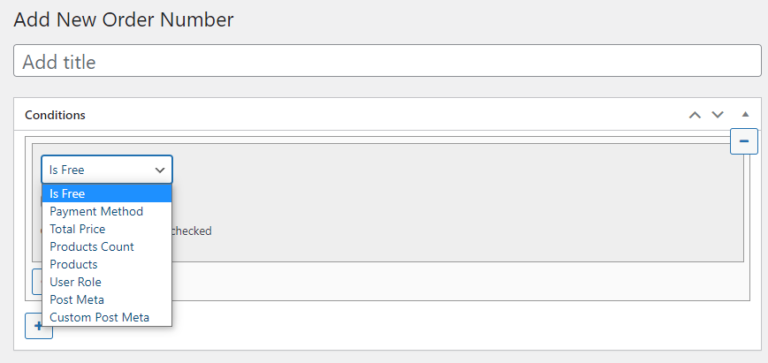Choose Custom Post Meta option
This screenshot has width=768, height=363.
tap(107, 317)
